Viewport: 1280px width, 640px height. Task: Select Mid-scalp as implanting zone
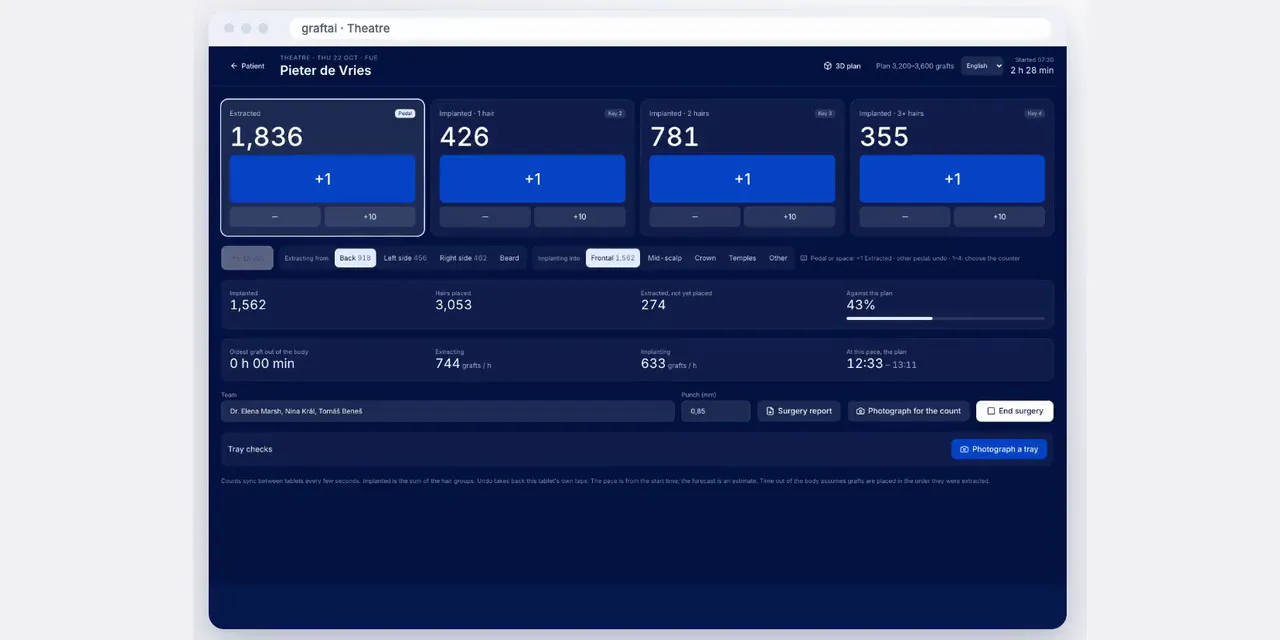[x=665, y=258]
